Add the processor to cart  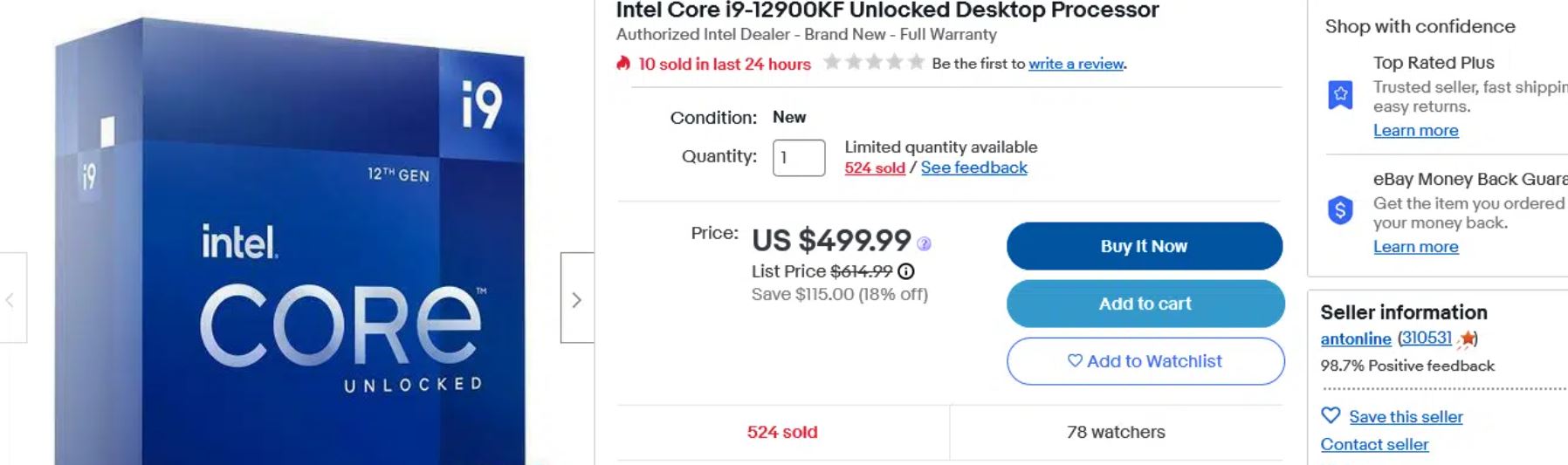click(1145, 304)
